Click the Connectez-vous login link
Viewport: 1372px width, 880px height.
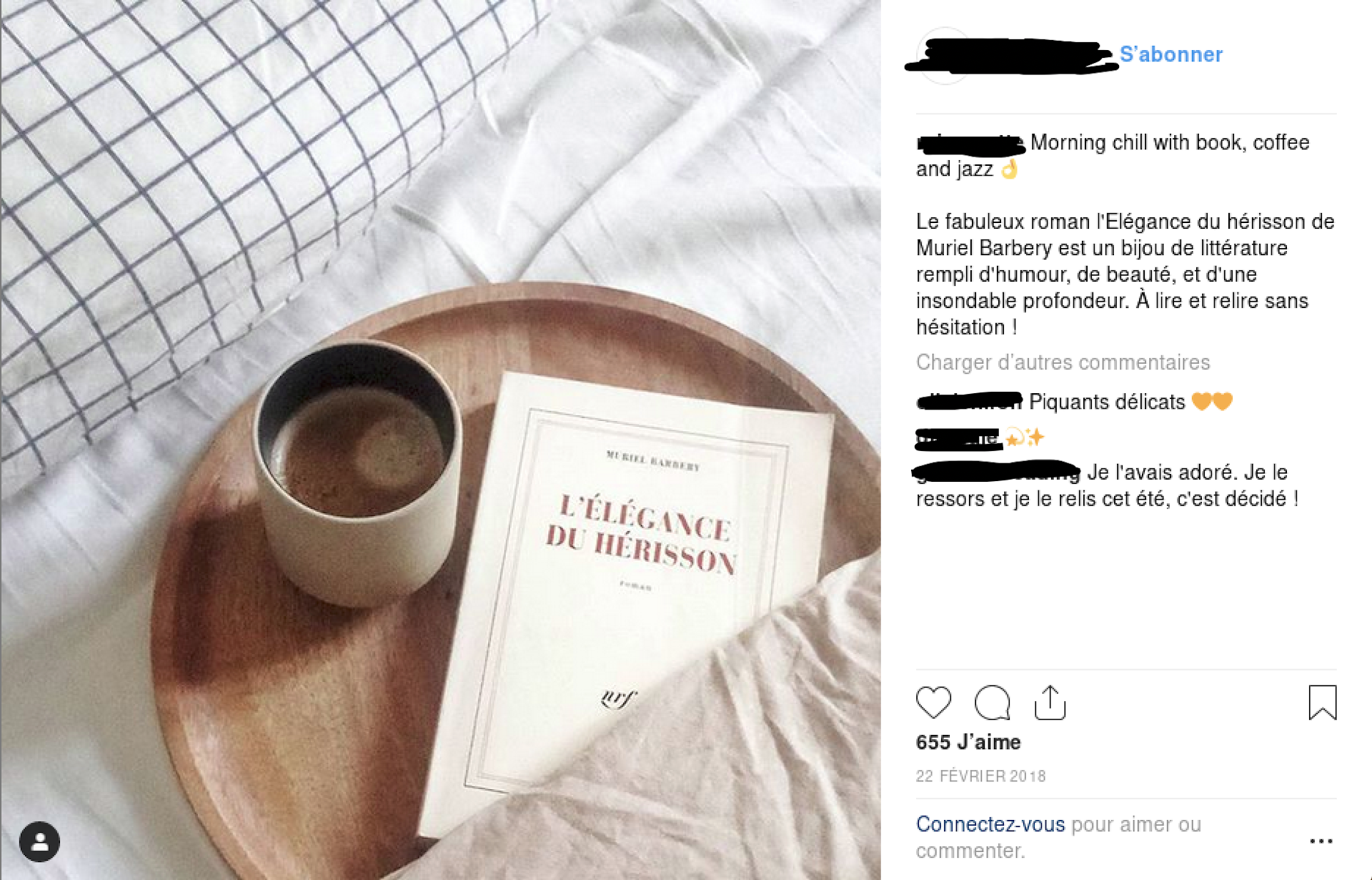click(990, 824)
